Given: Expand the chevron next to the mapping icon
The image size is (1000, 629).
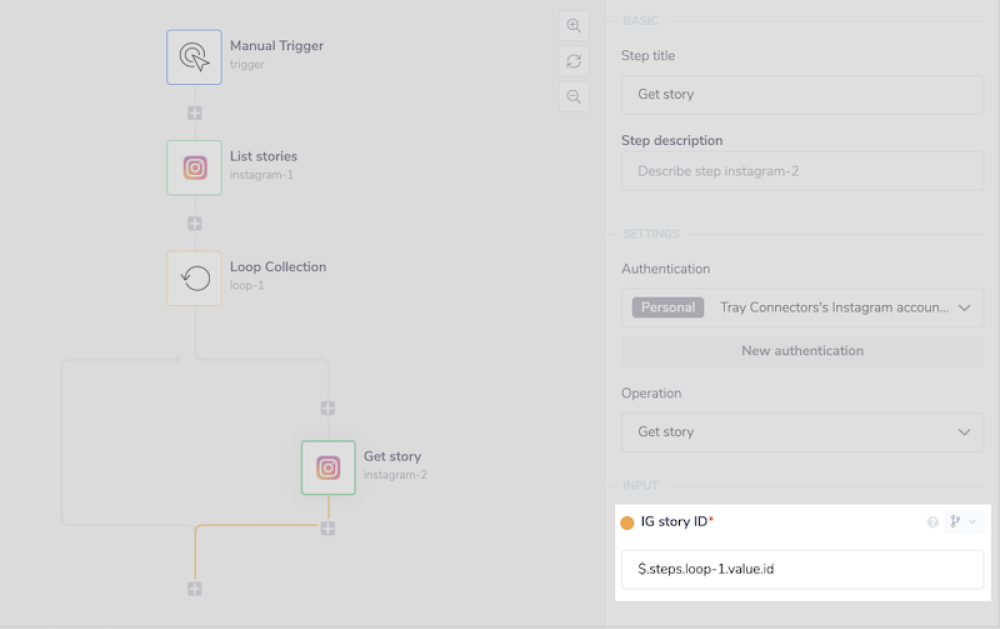Looking at the screenshot, I should [x=971, y=521].
